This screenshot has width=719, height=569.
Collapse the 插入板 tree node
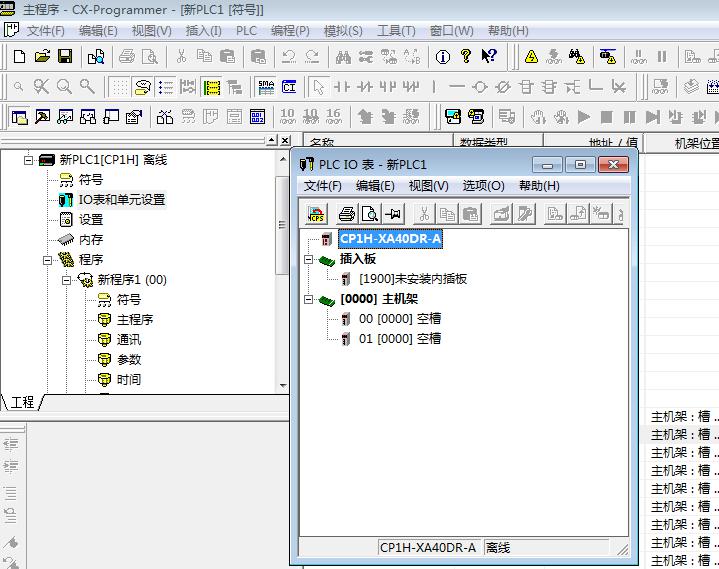pos(309,259)
